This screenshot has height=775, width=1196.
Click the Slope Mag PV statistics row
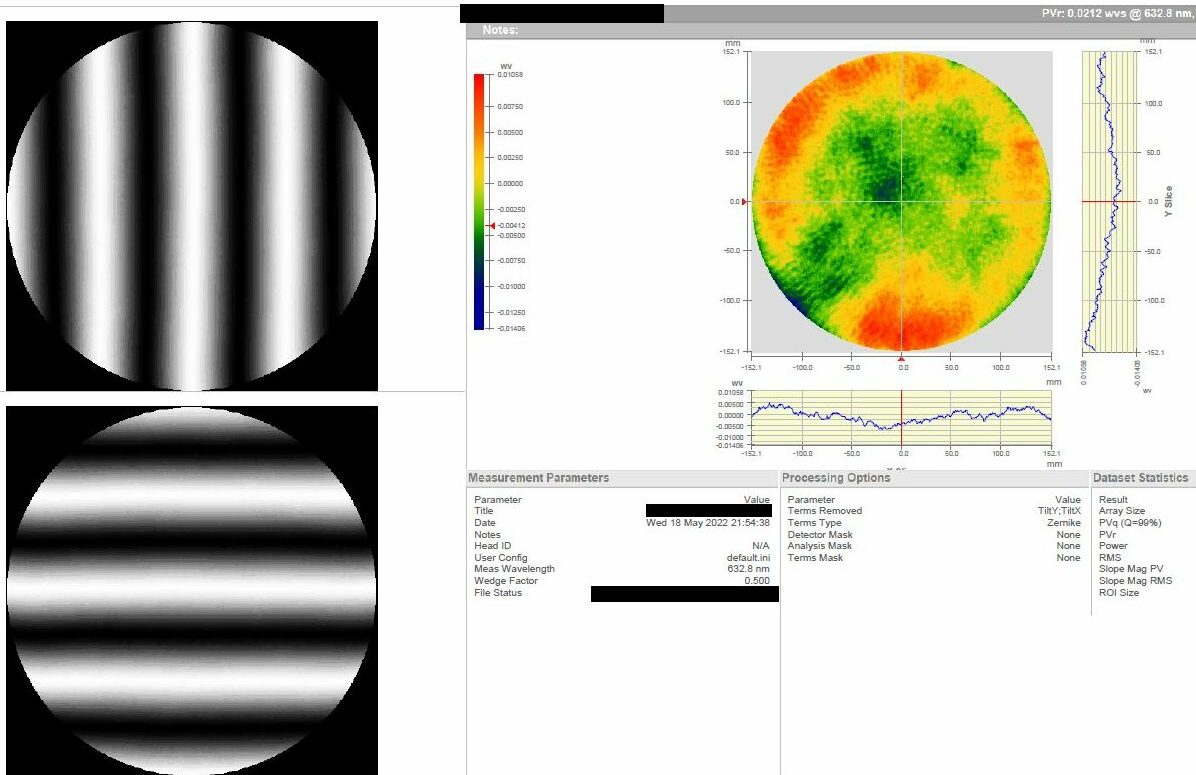pyautogui.click(x=1130, y=569)
